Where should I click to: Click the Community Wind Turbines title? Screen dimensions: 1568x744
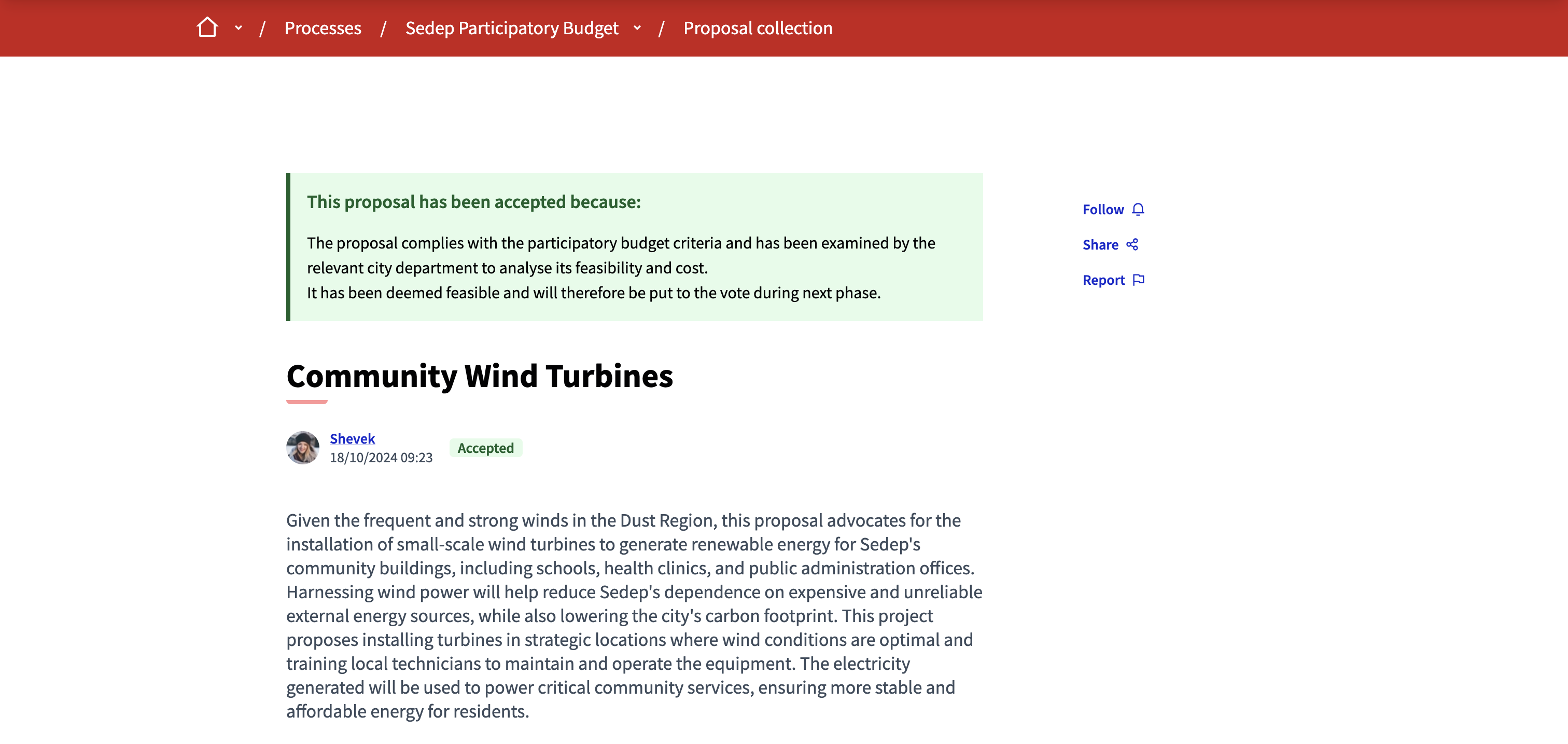pyautogui.click(x=479, y=376)
